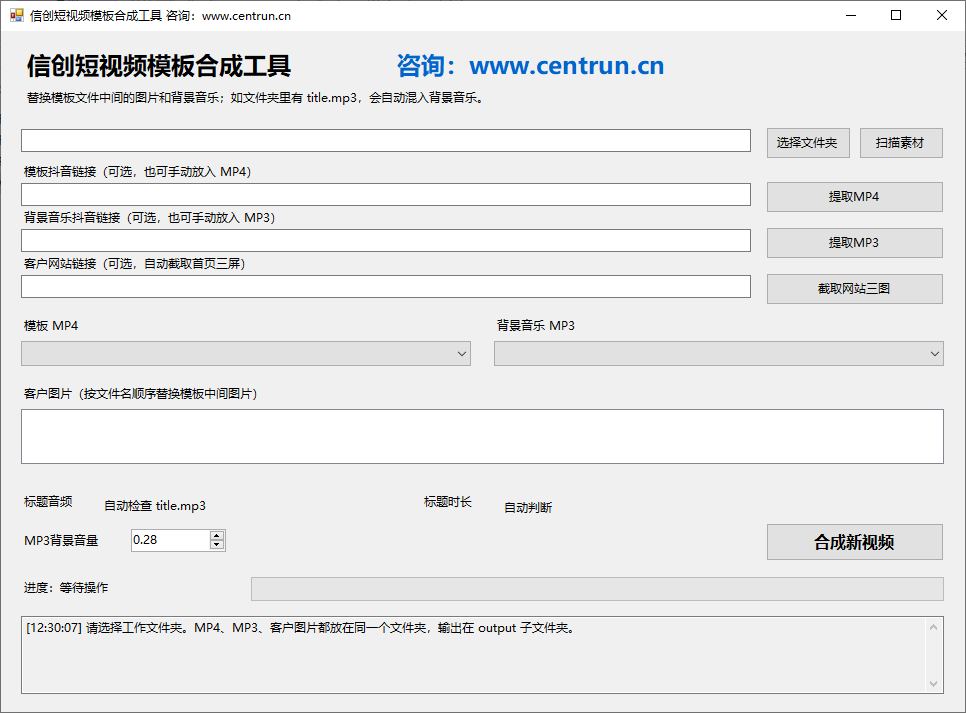Focus the work folder path field
The width and height of the screenshot is (966, 713).
386,141
